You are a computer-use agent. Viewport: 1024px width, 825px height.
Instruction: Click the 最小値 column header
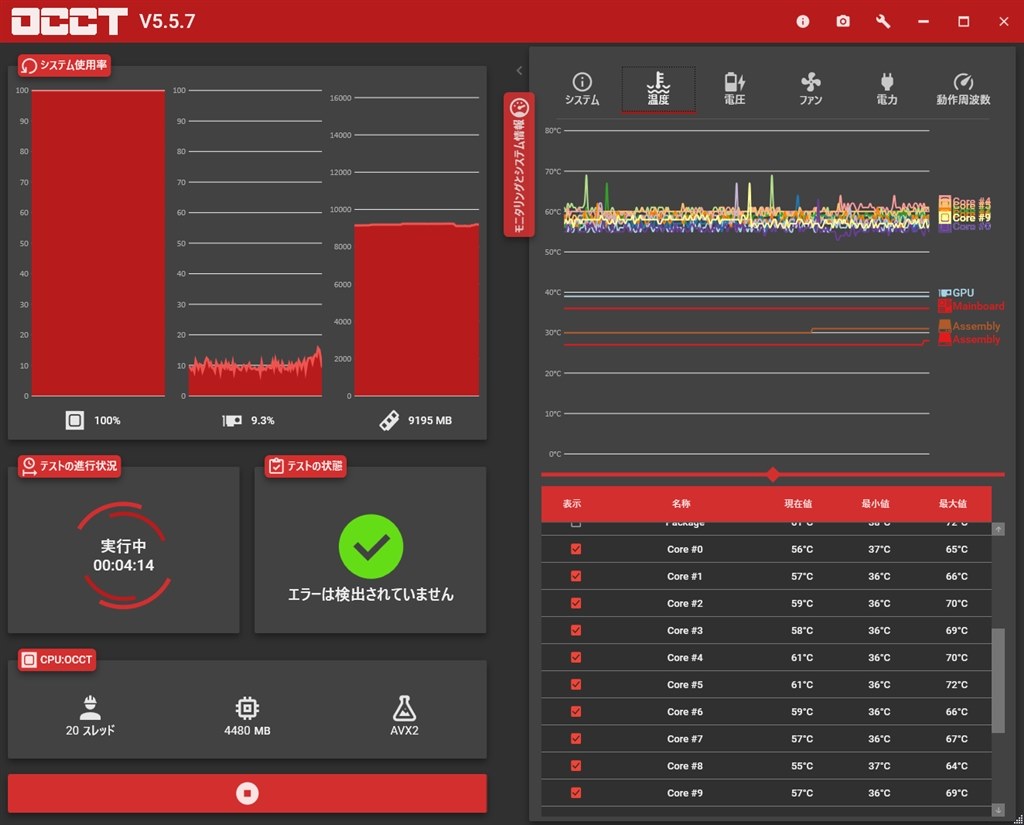click(875, 504)
